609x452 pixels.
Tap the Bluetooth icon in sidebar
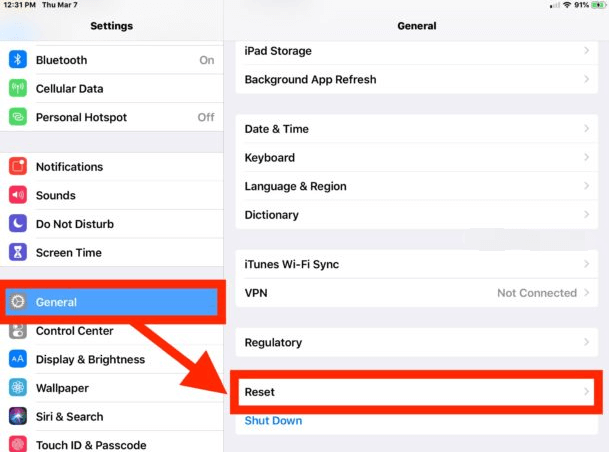(18, 60)
